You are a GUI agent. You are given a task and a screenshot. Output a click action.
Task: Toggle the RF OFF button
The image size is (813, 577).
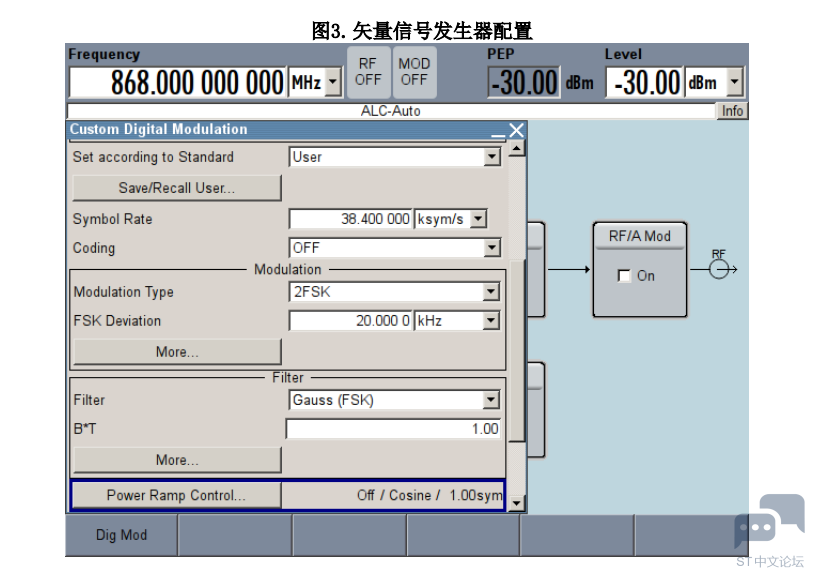[368, 72]
